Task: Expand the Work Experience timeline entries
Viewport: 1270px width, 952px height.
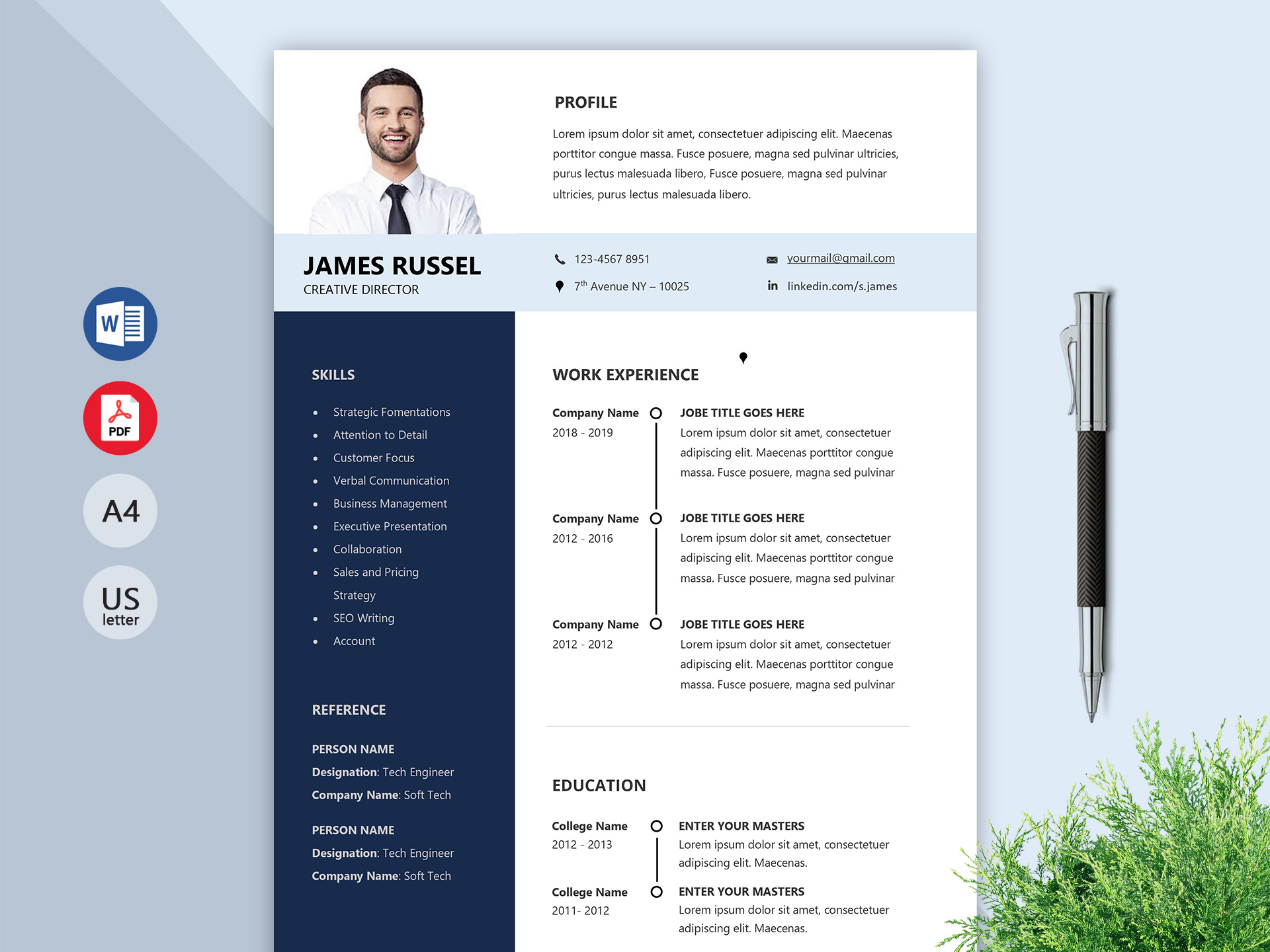Action: 744,357
